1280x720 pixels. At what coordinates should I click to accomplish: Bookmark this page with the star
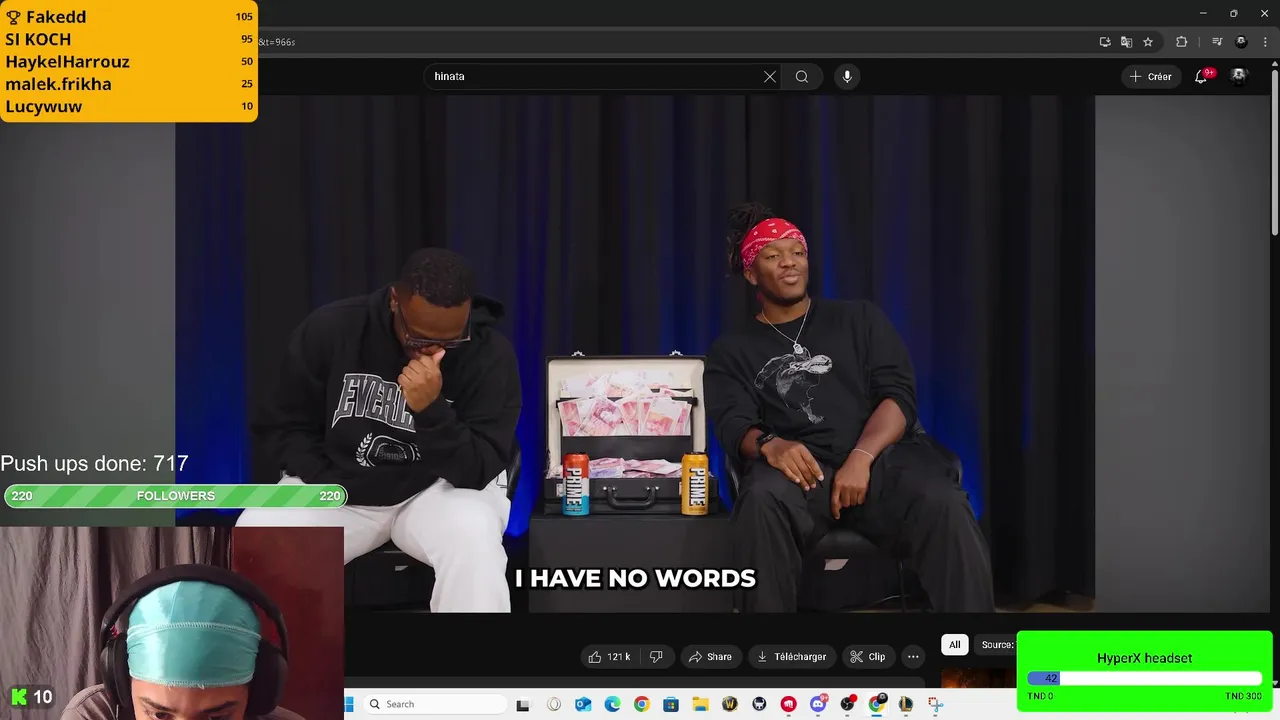(1148, 42)
